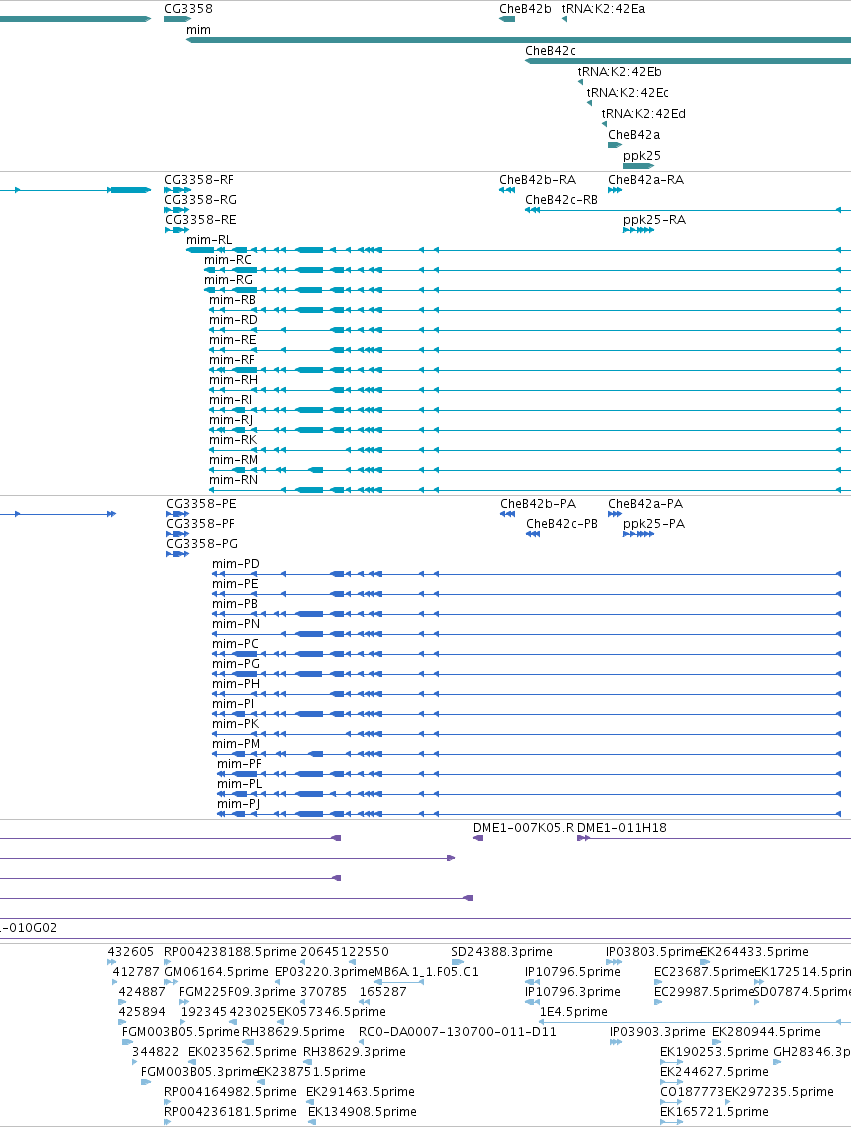Screen dimensions: 851x1127
Task: Click the tRNA:K2:42Ea gene label
Action: tap(604, 9)
